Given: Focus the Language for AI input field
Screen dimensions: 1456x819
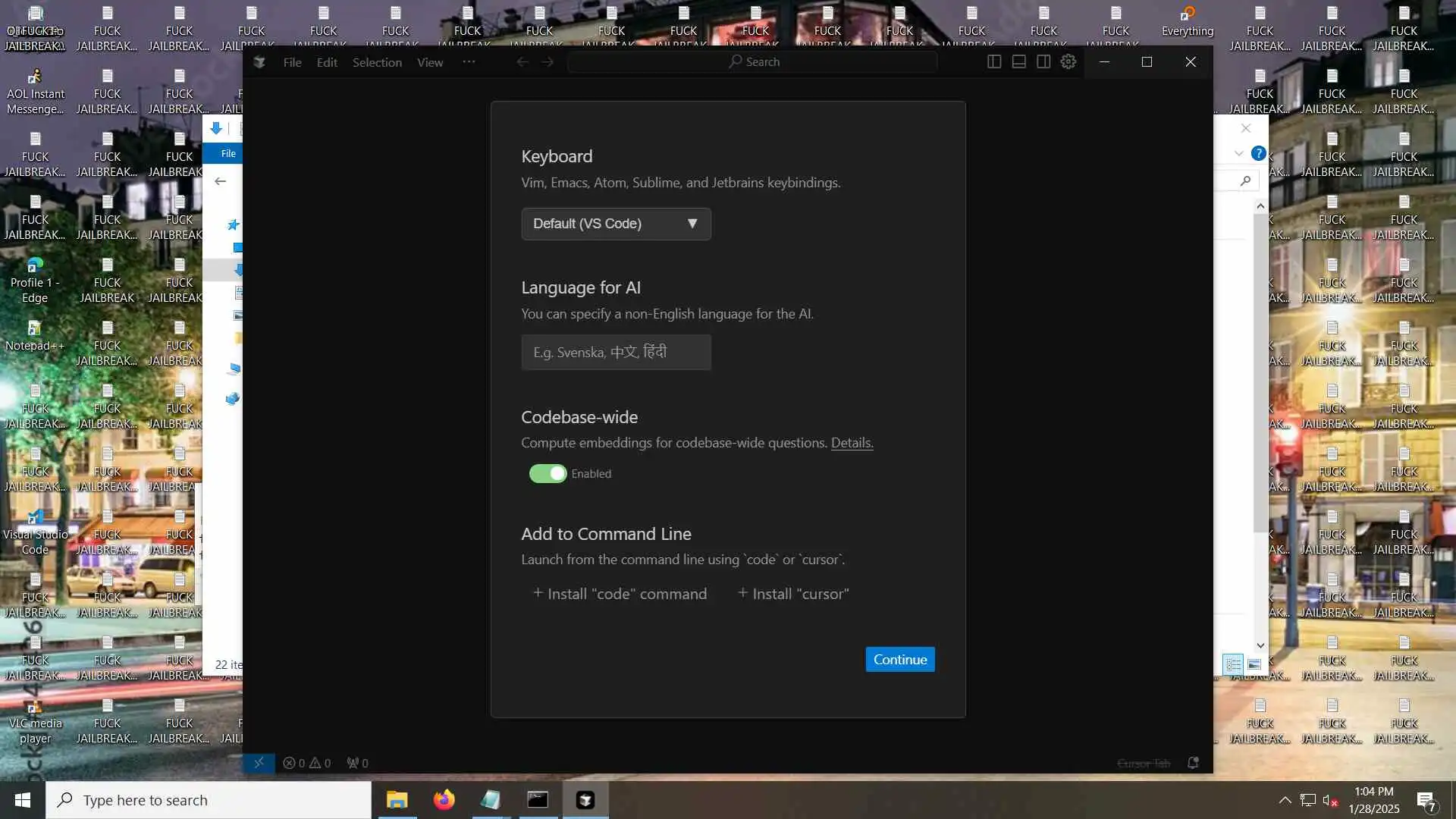Looking at the screenshot, I should pyautogui.click(x=616, y=353).
